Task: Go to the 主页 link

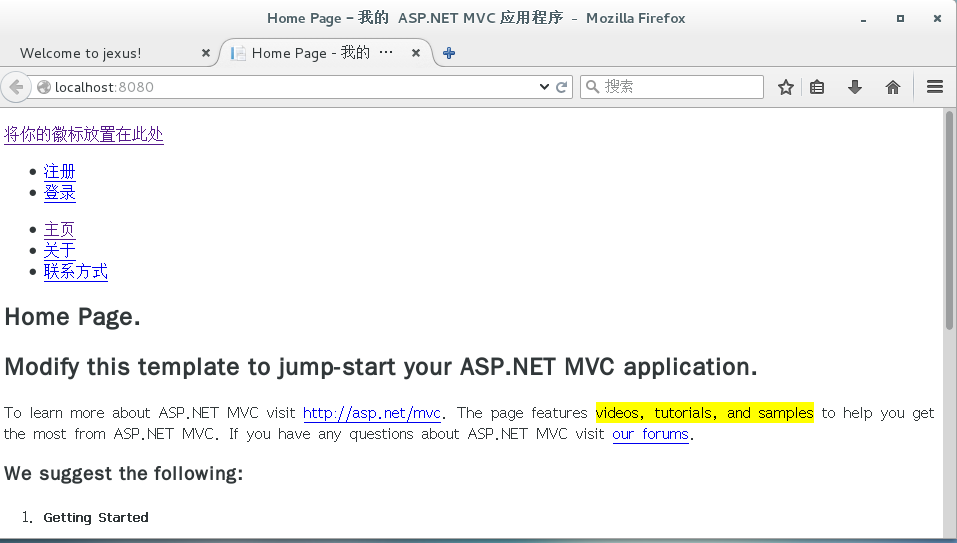Action: point(59,230)
